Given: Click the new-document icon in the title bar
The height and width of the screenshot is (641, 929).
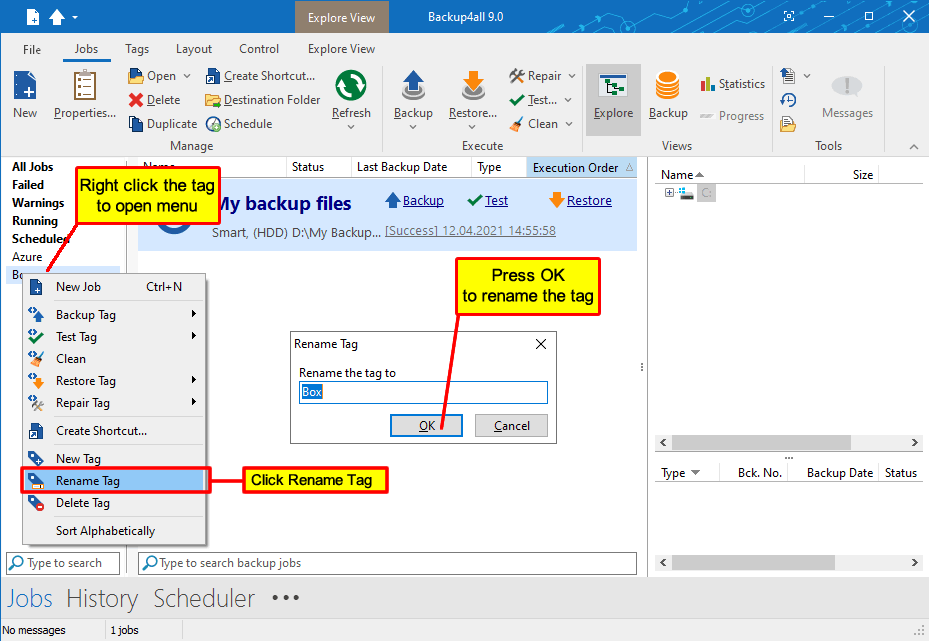Looking at the screenshot, I should pos(33,17).
